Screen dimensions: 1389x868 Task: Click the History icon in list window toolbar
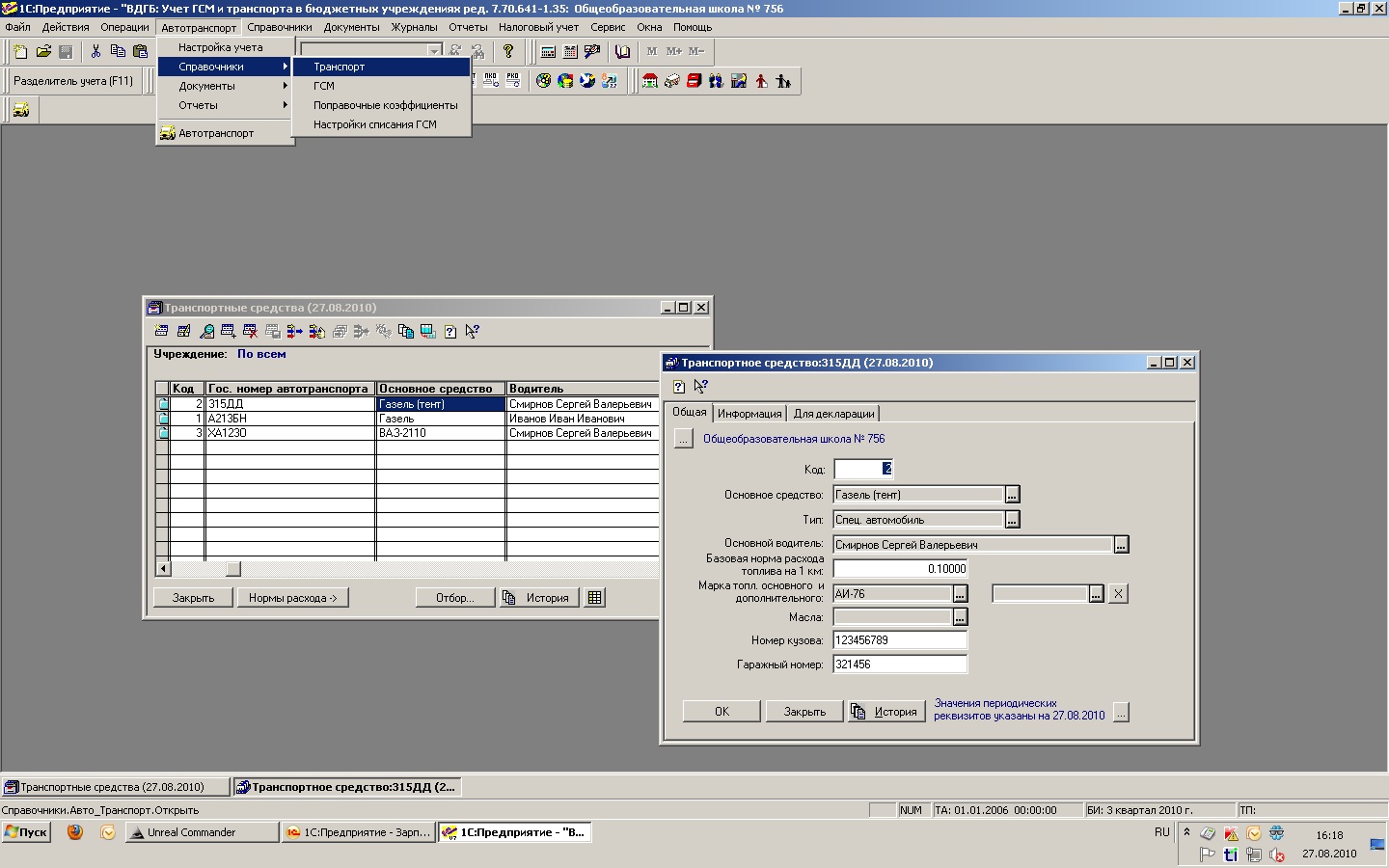(x=406, y=332)
